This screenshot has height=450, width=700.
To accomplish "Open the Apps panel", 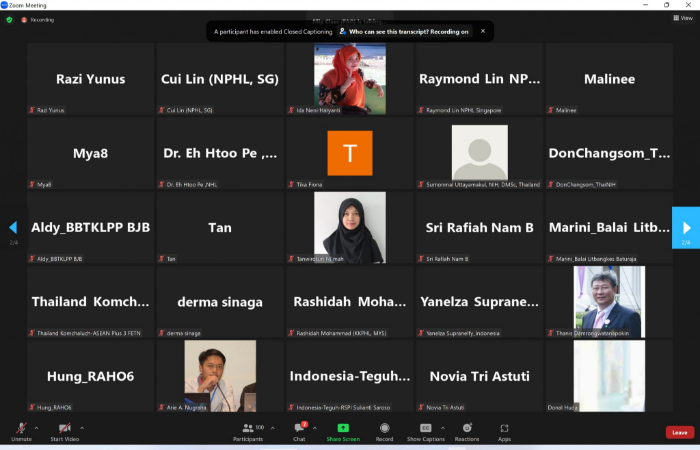I will tap(504, 430).
